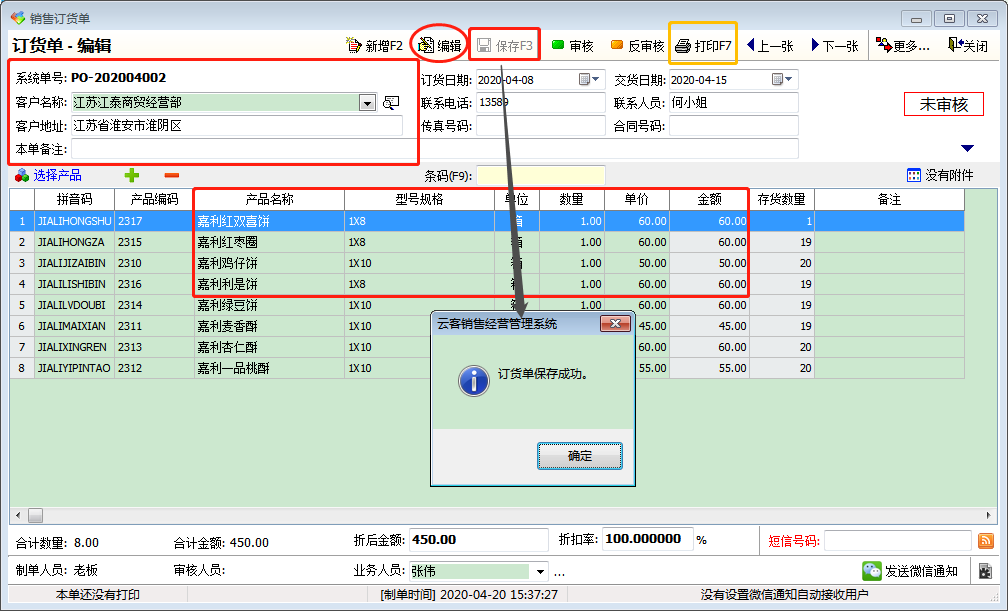Open the 业务人员 salesperson dropdown
Image resolution: width=1008 pixels, height=611 pixels.
pos(540,571)
